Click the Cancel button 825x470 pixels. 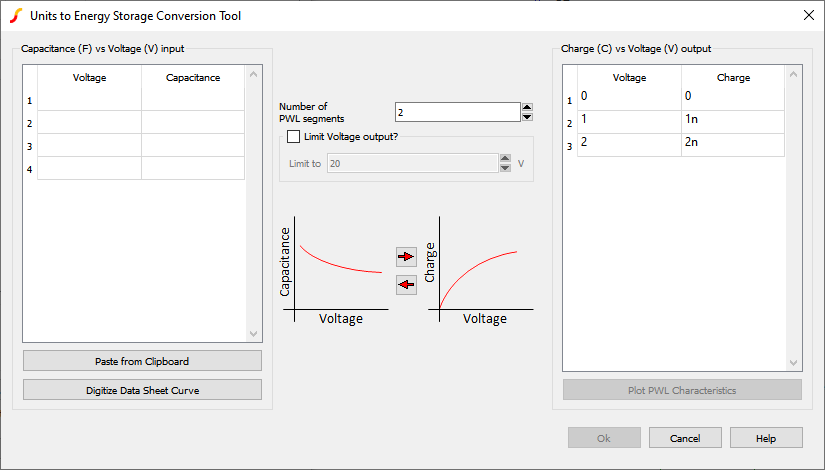coord(685,438)
